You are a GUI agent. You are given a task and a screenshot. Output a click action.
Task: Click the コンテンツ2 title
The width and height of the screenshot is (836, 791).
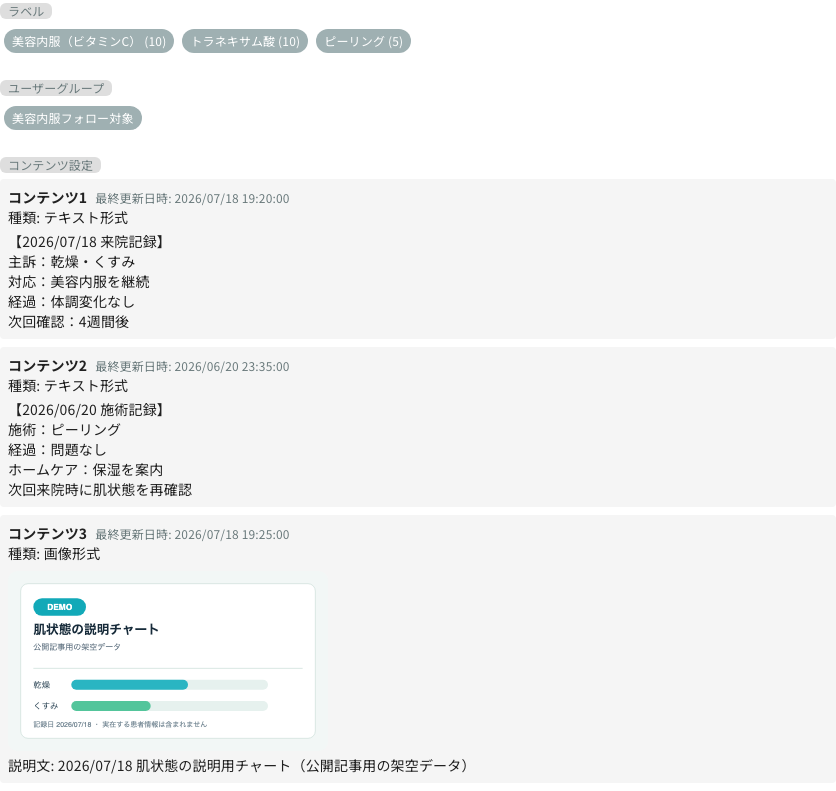coord(47,366)
